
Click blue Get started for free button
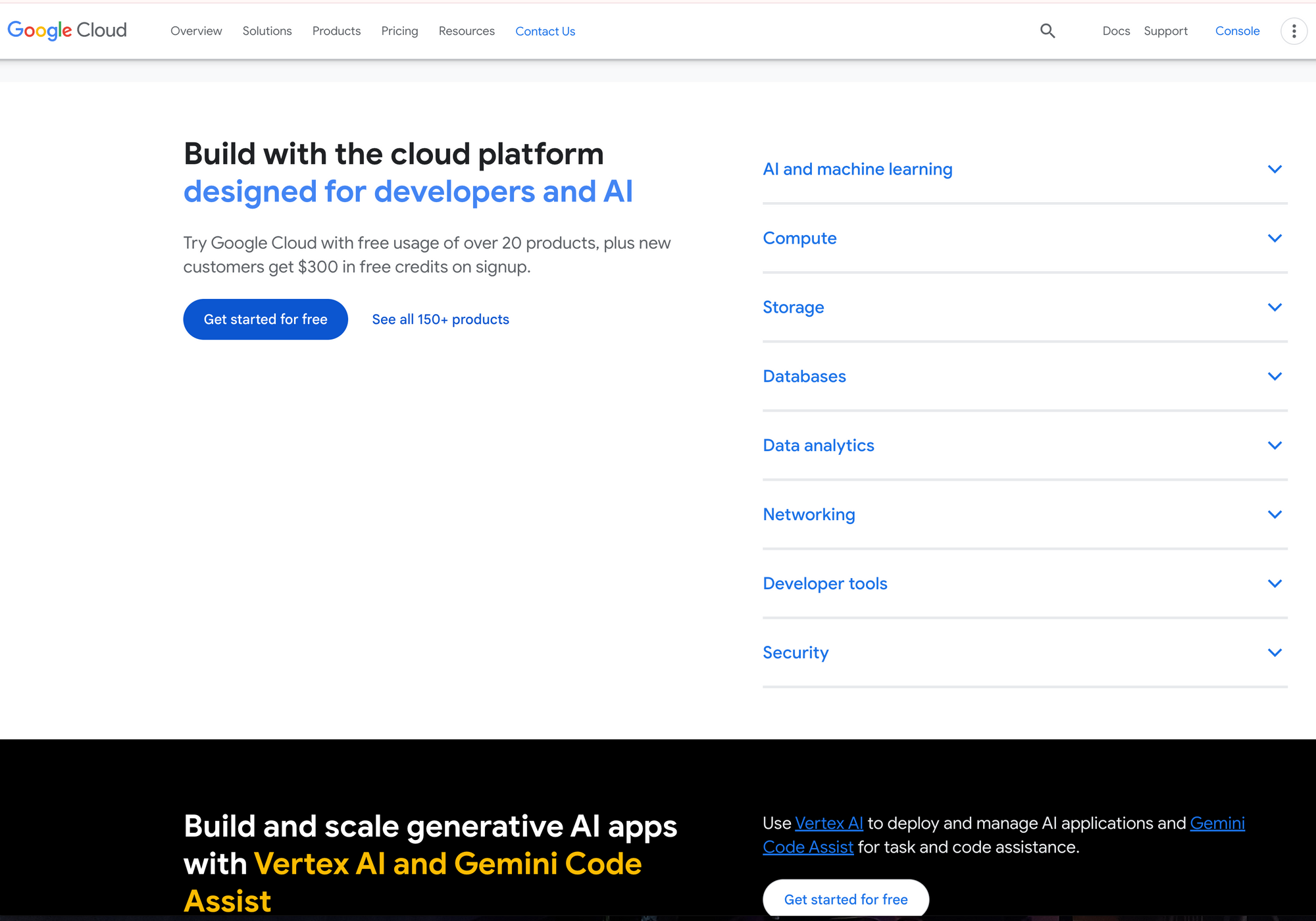click(265, 319)
